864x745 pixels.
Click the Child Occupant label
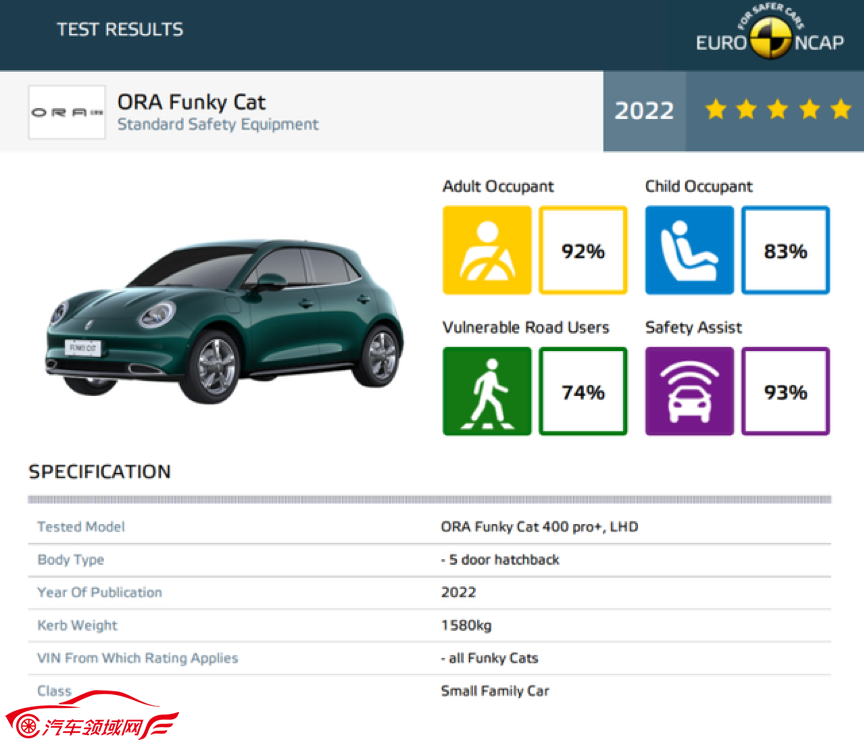pos(699,186)
